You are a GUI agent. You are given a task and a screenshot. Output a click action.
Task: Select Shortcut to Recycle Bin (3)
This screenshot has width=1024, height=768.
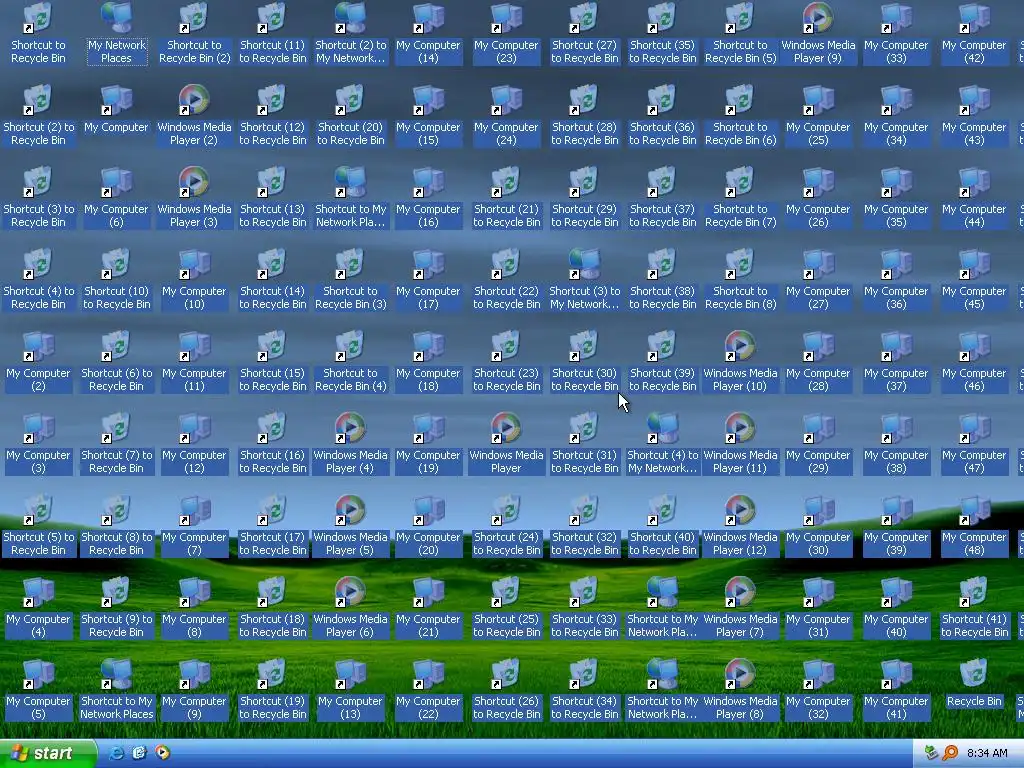click(x=350, y=280)
